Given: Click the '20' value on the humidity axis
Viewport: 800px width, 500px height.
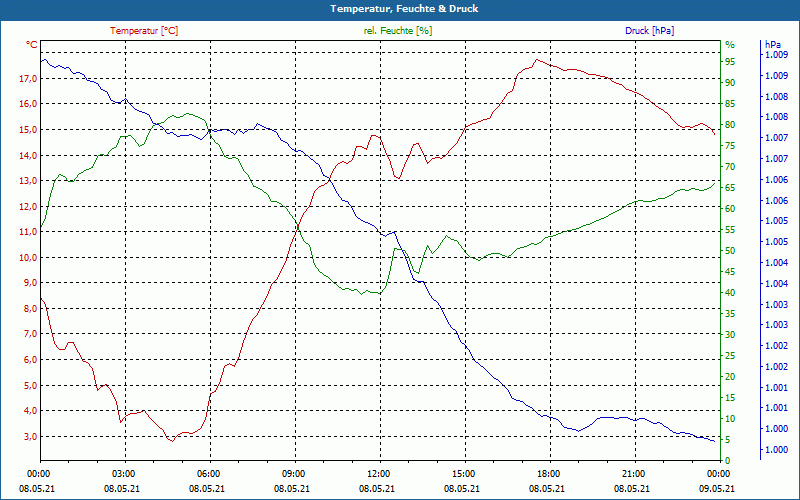Looking at the screenshot, I should click(x=730, y=377).
